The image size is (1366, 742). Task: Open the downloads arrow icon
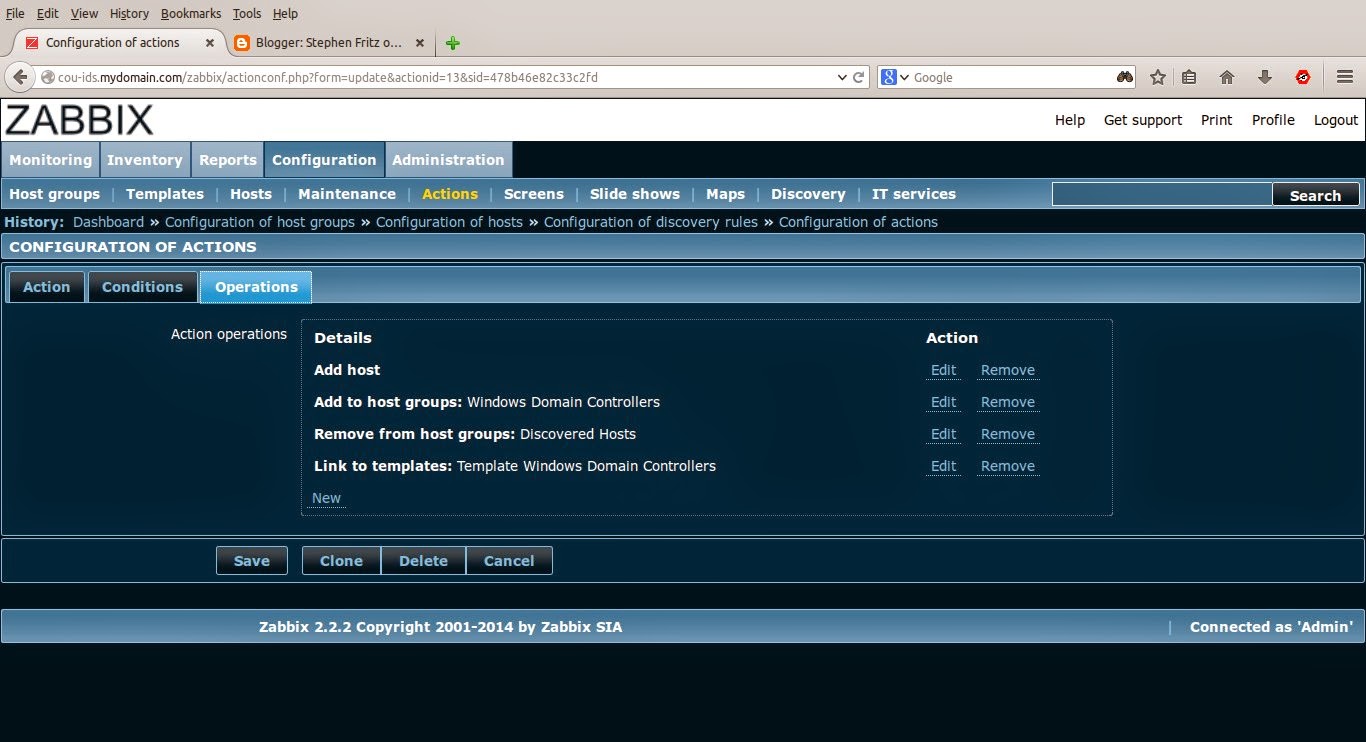1265,77
